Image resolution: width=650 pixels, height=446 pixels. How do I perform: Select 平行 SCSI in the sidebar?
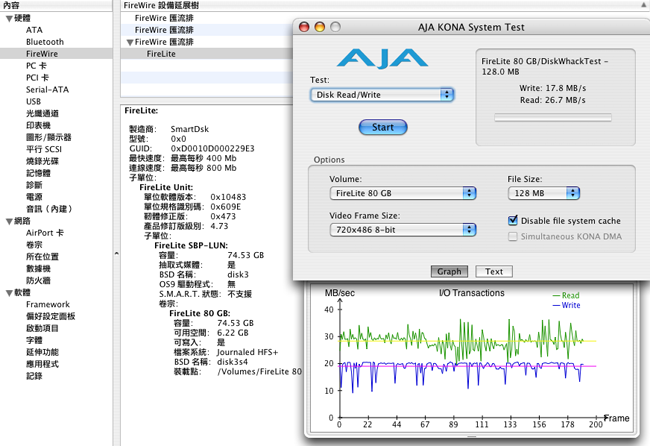pos(44,149)
